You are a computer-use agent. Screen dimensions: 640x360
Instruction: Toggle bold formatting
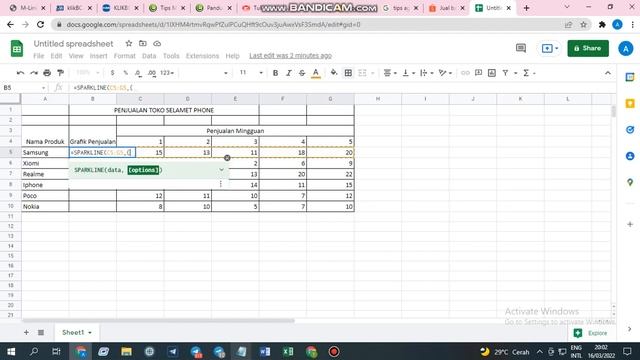(x=275, y=73)
